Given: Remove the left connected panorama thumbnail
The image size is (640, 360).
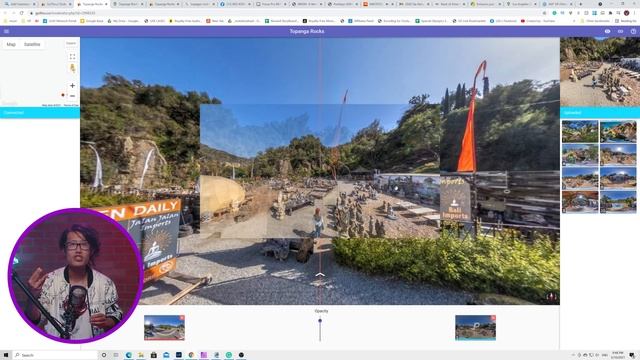Looking at the screenshot, I should pos(182,318).
